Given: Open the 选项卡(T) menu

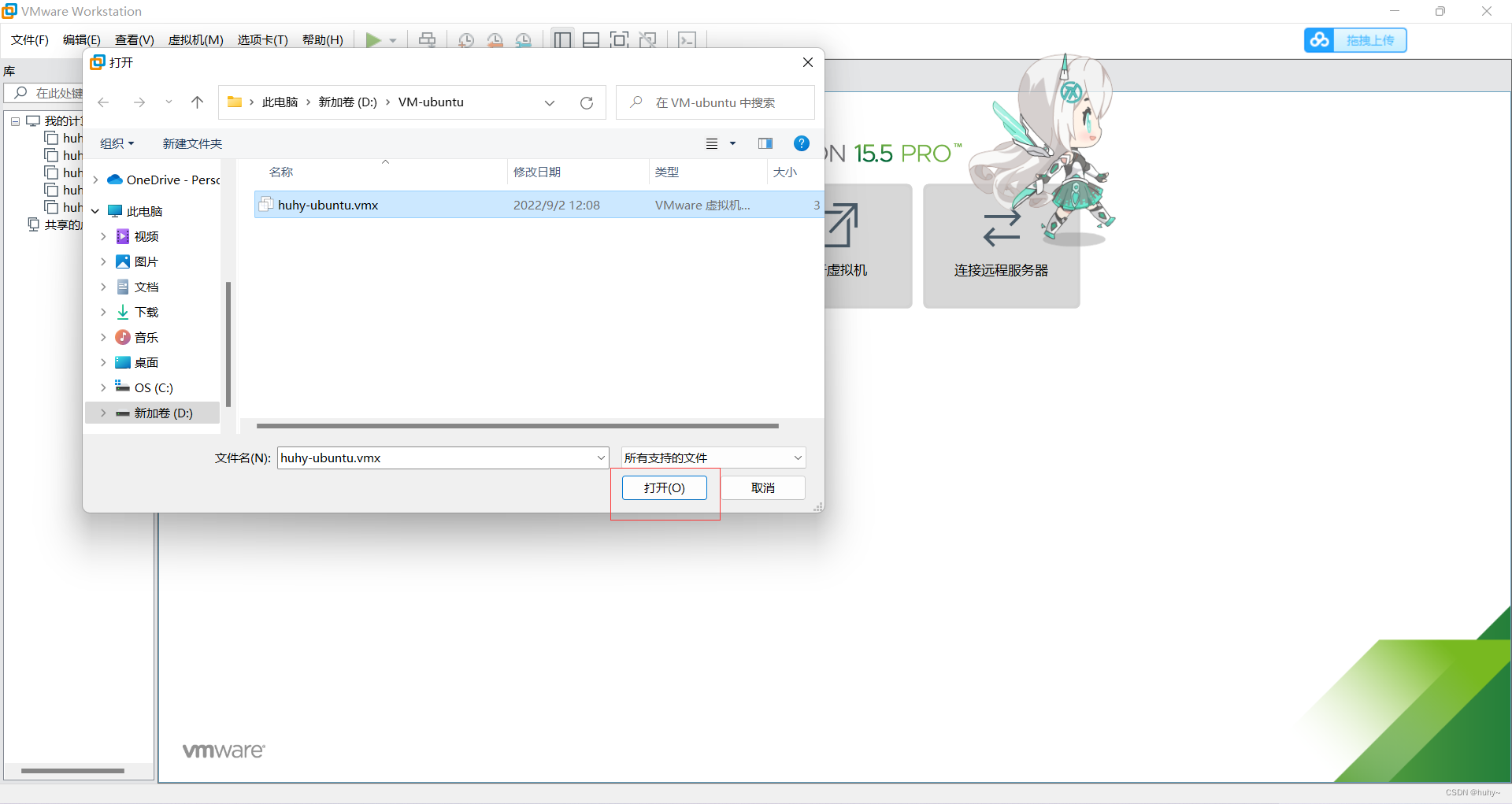Looking at the screenshot, I should [263, 40].
